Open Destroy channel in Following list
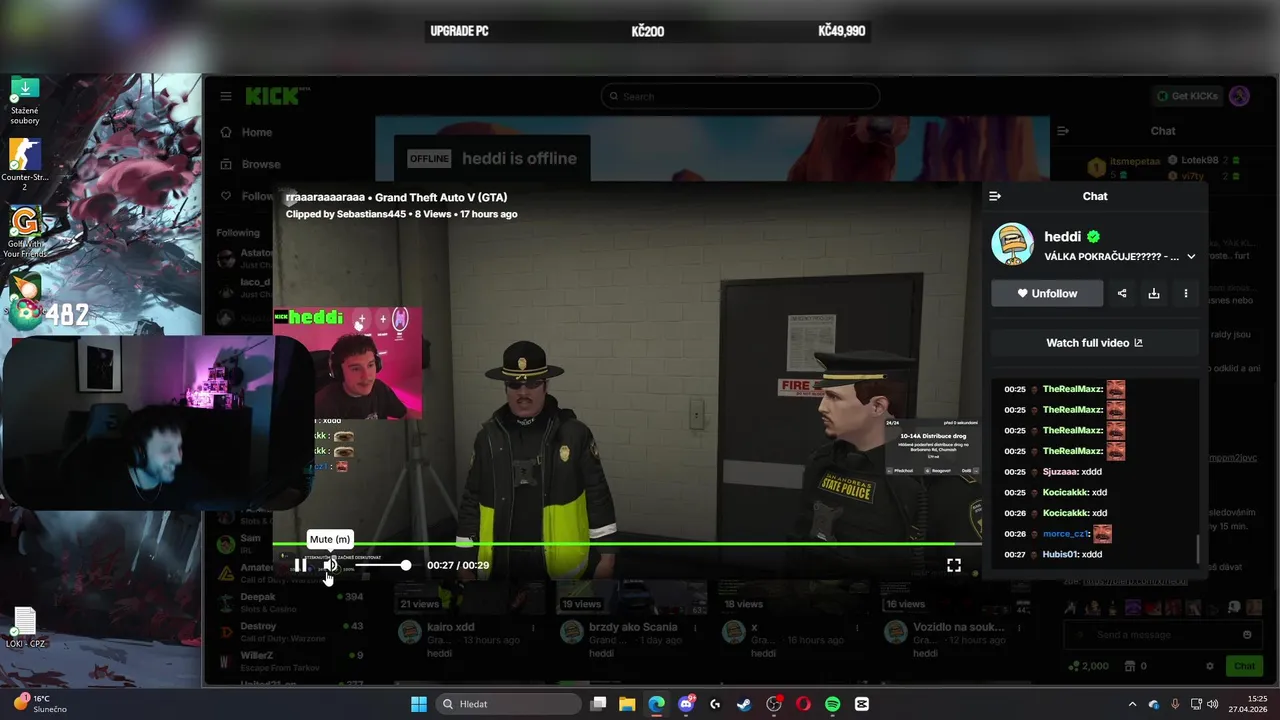Image resolution: width=1280 pixels, height=720 pixels. [x=290, y=631]
